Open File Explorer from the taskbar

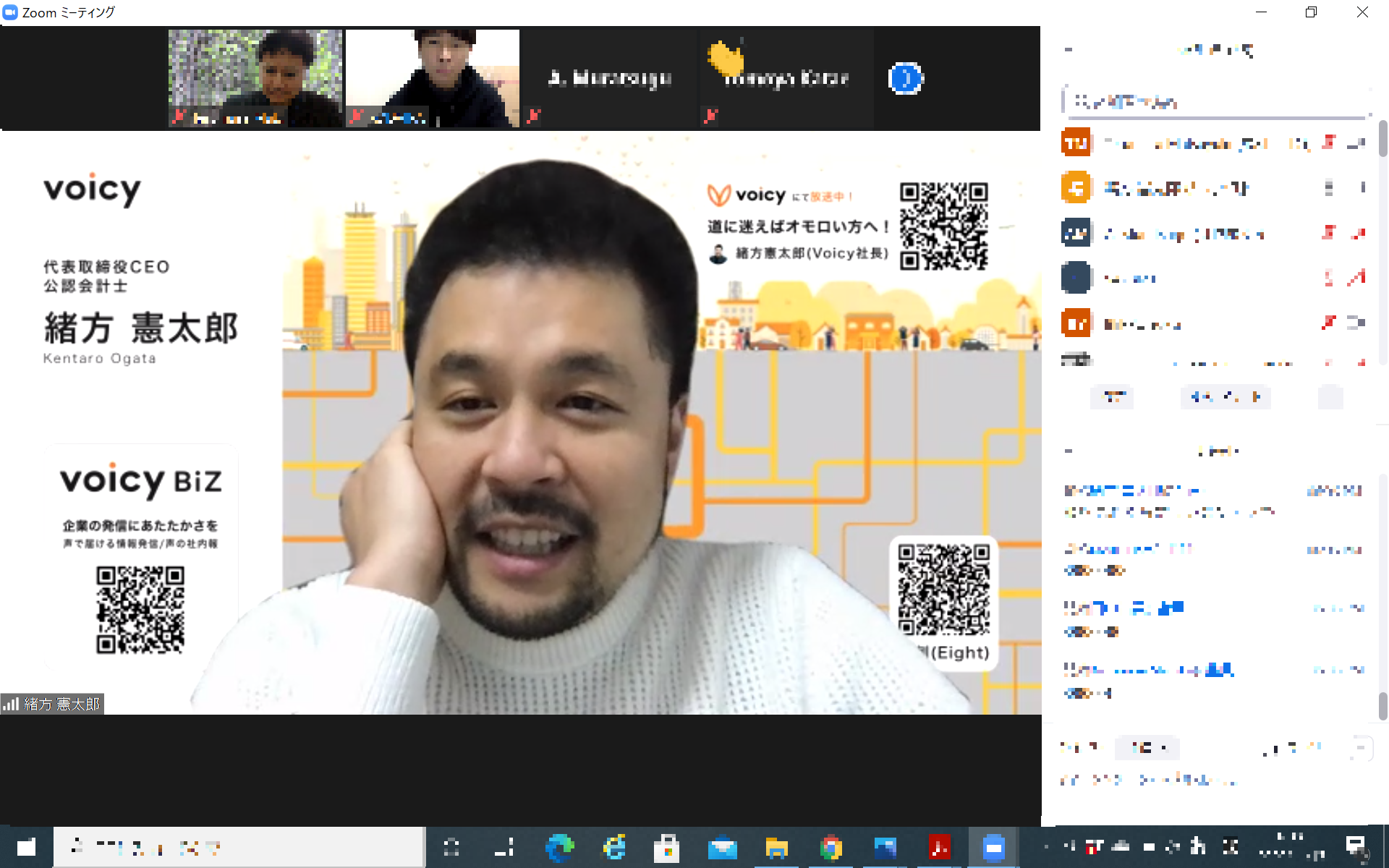pos(776,847)
